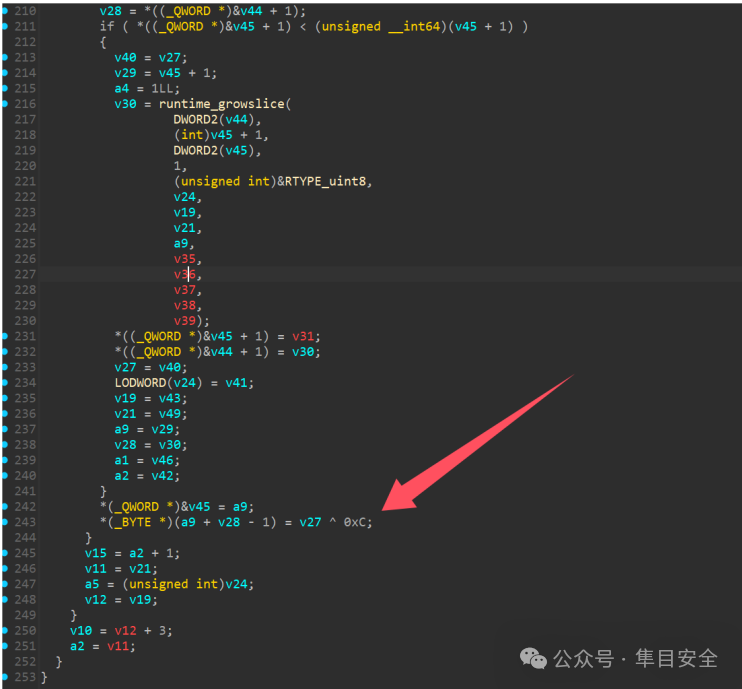Click red variable v35 on line 226

click(x=185, y=259)
